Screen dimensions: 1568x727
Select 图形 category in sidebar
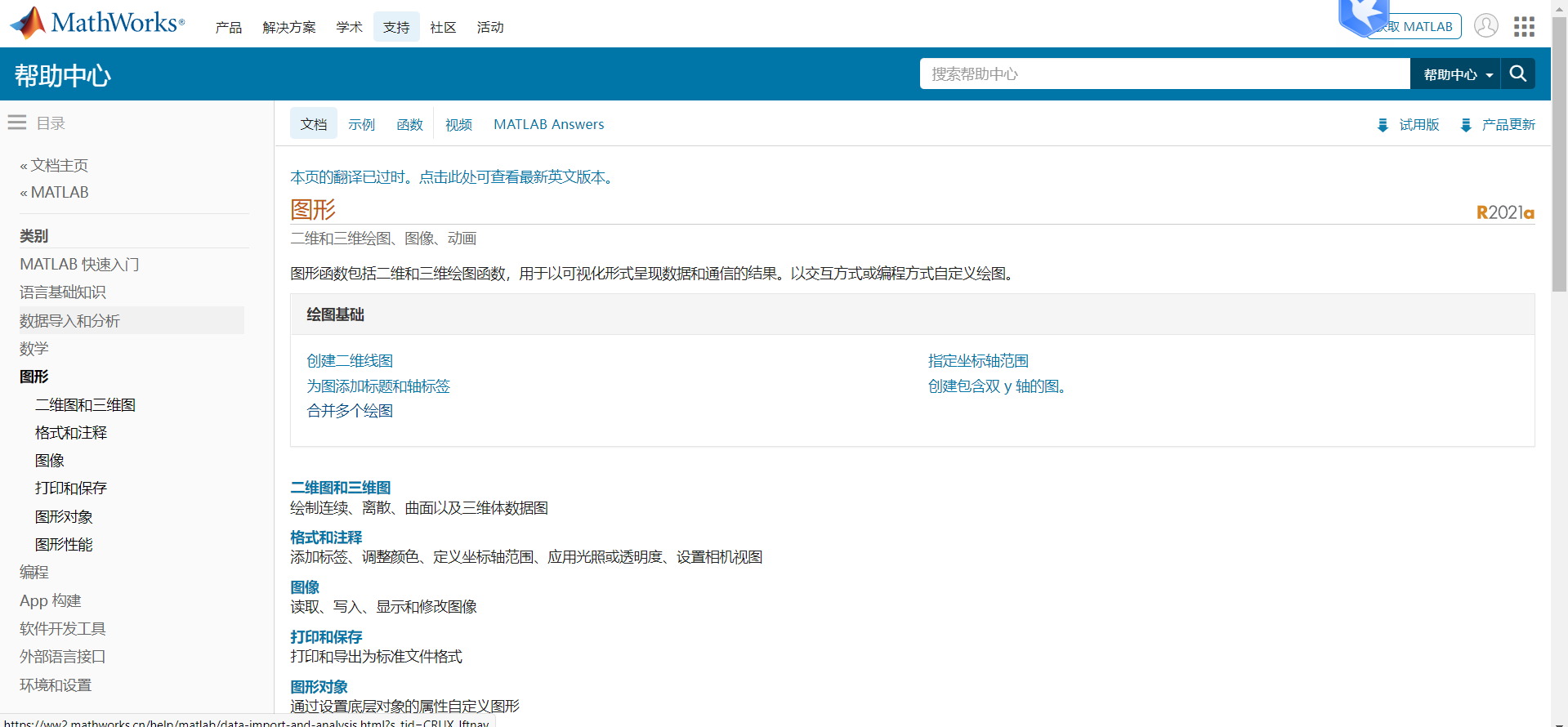tap(34, 376)
